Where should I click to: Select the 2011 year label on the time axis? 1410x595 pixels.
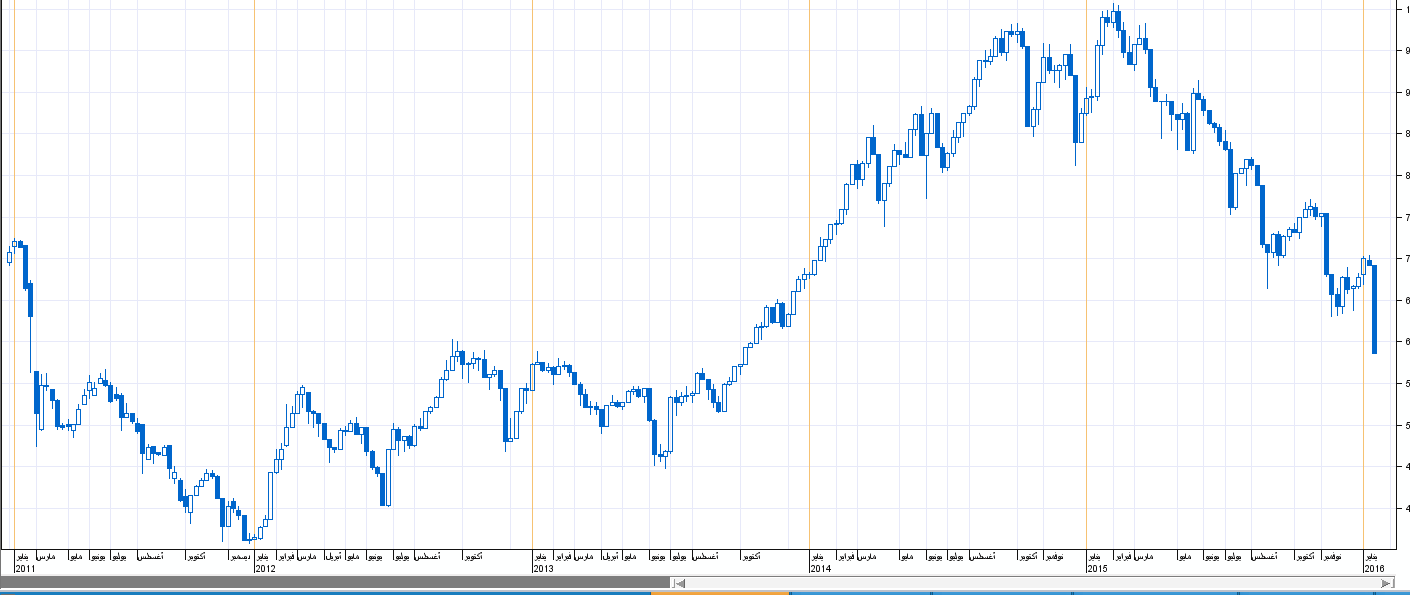pos(24,568)
